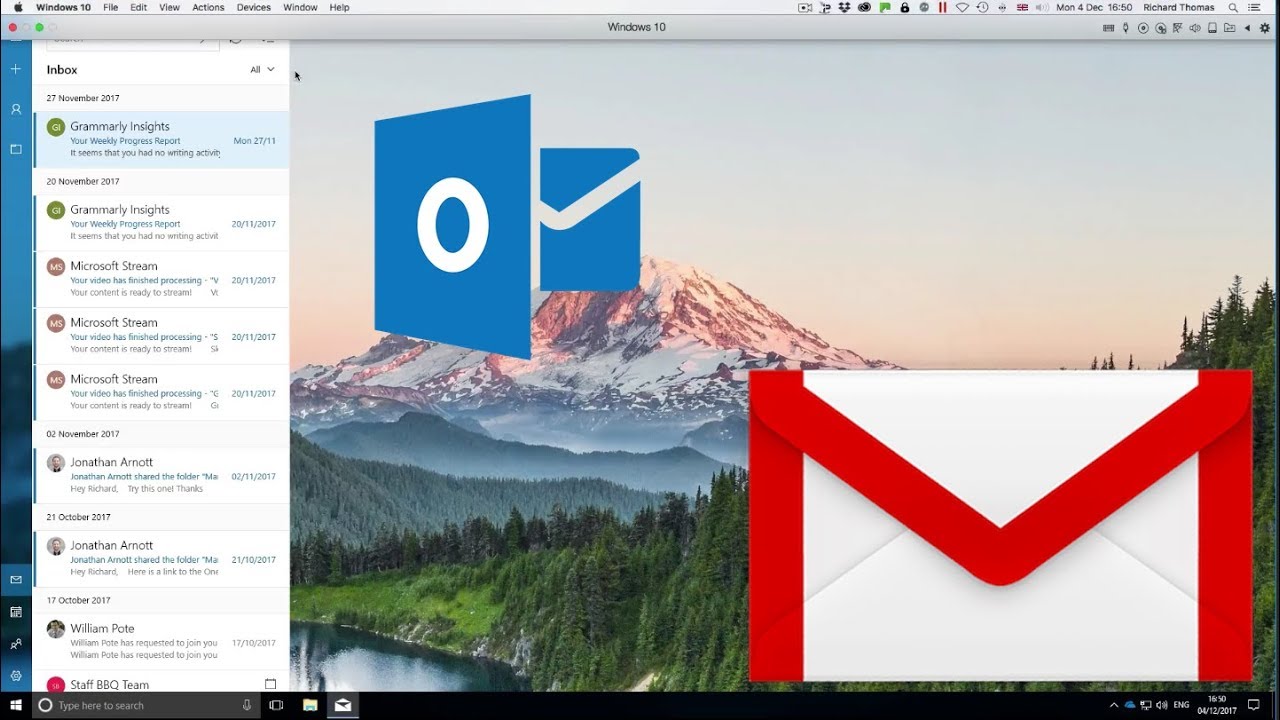This screenshot has width=1280, height=720.
Task: Open the Calendar app from the sidebar
Action: tap(15, 611)
